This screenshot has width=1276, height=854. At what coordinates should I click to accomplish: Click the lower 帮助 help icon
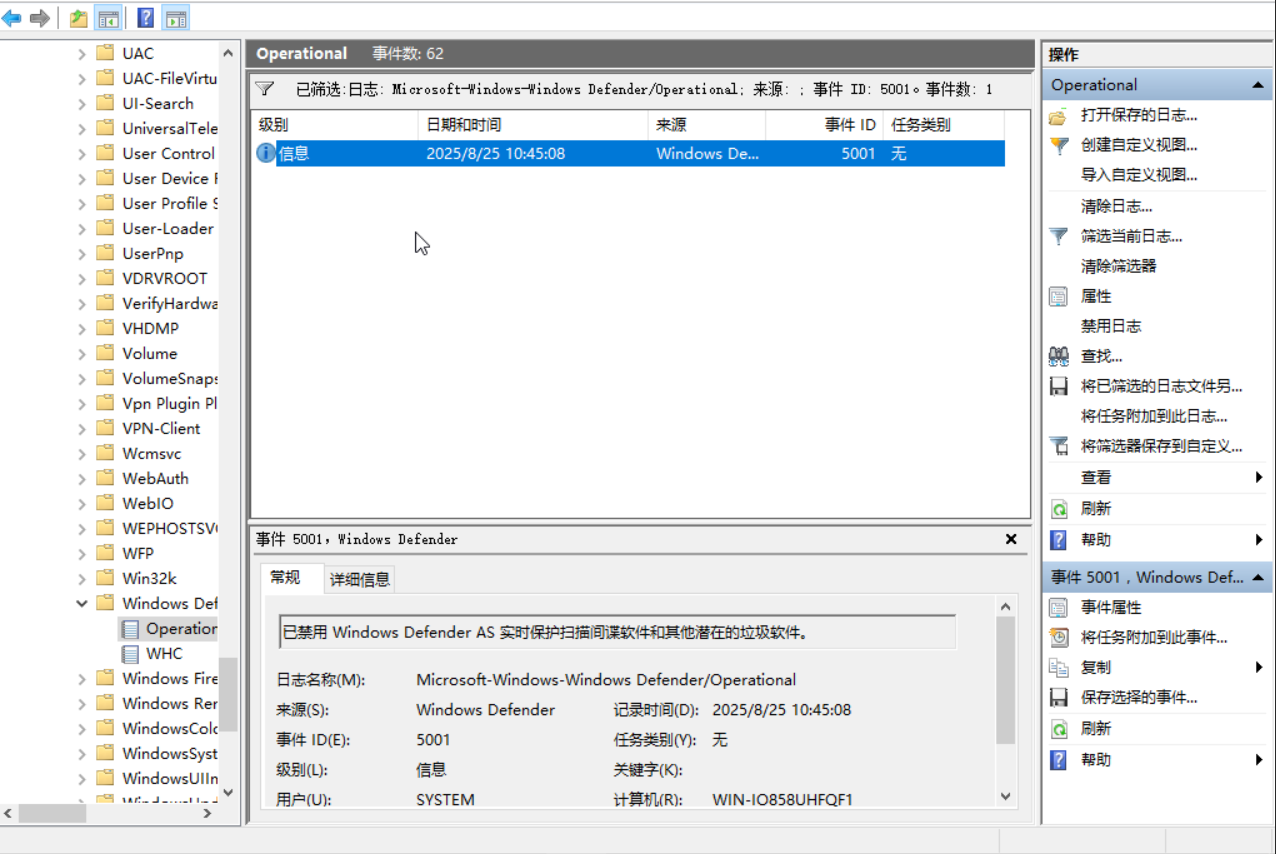(x=1058, y=760)
